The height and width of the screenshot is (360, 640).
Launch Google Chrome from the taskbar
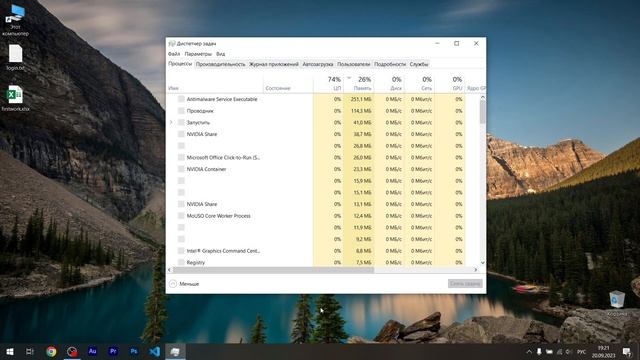[x=51, y=351]
